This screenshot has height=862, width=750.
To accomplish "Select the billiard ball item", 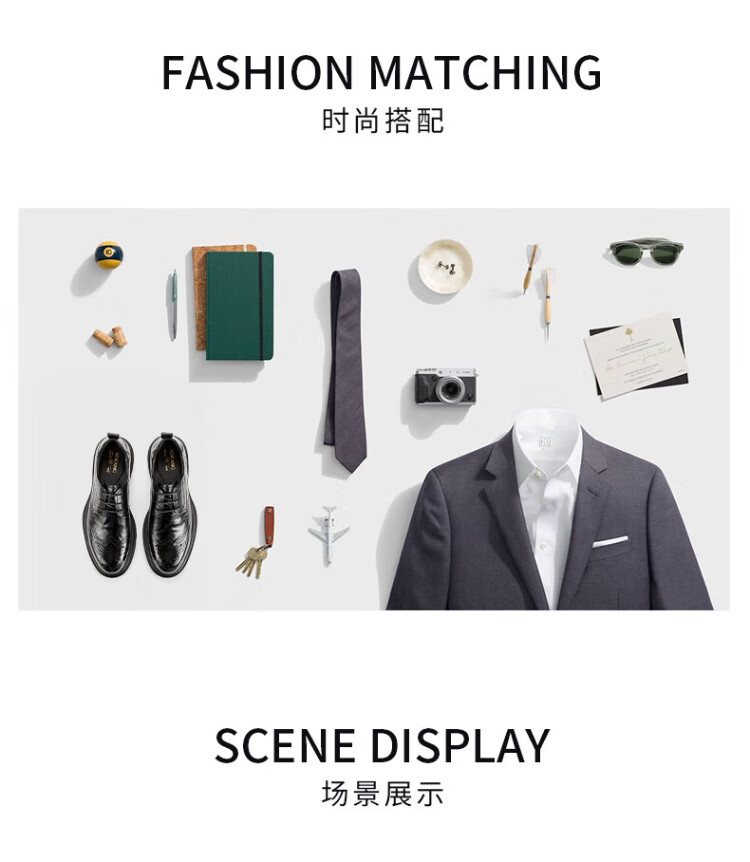I will (108, 255).
